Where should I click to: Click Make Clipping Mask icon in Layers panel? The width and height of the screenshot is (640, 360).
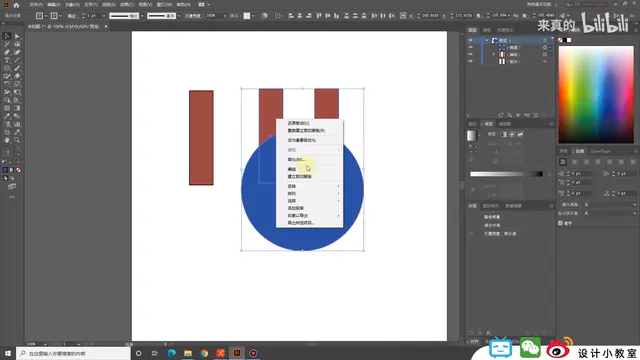(x=518, y=116)
